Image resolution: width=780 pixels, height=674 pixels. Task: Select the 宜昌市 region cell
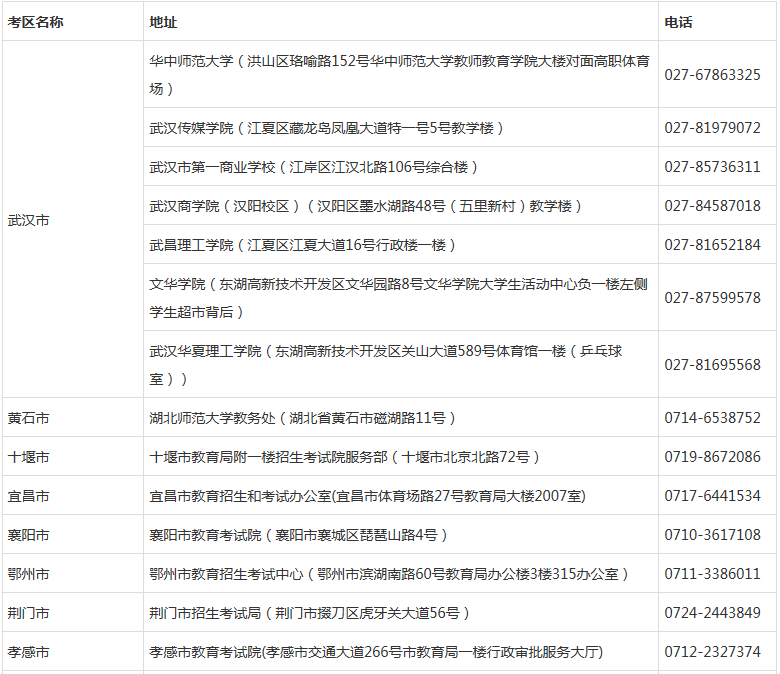pos(73,495)
